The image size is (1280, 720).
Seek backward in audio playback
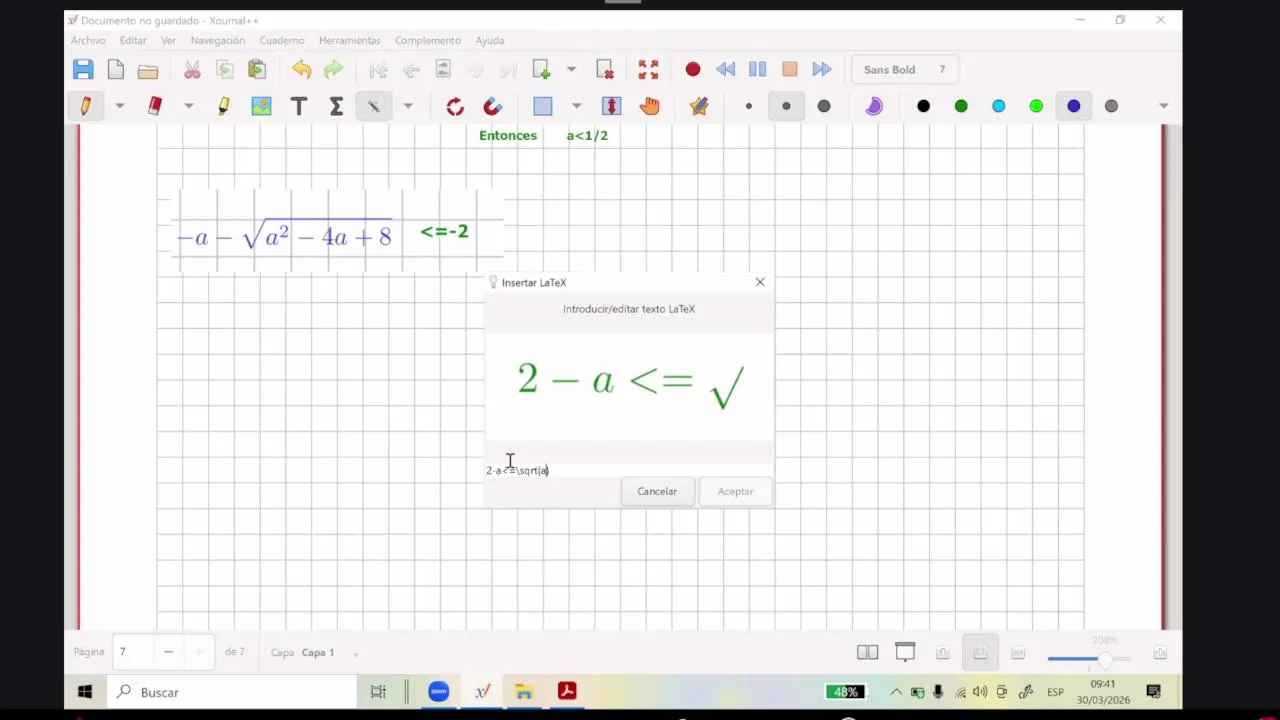point(726,69)
